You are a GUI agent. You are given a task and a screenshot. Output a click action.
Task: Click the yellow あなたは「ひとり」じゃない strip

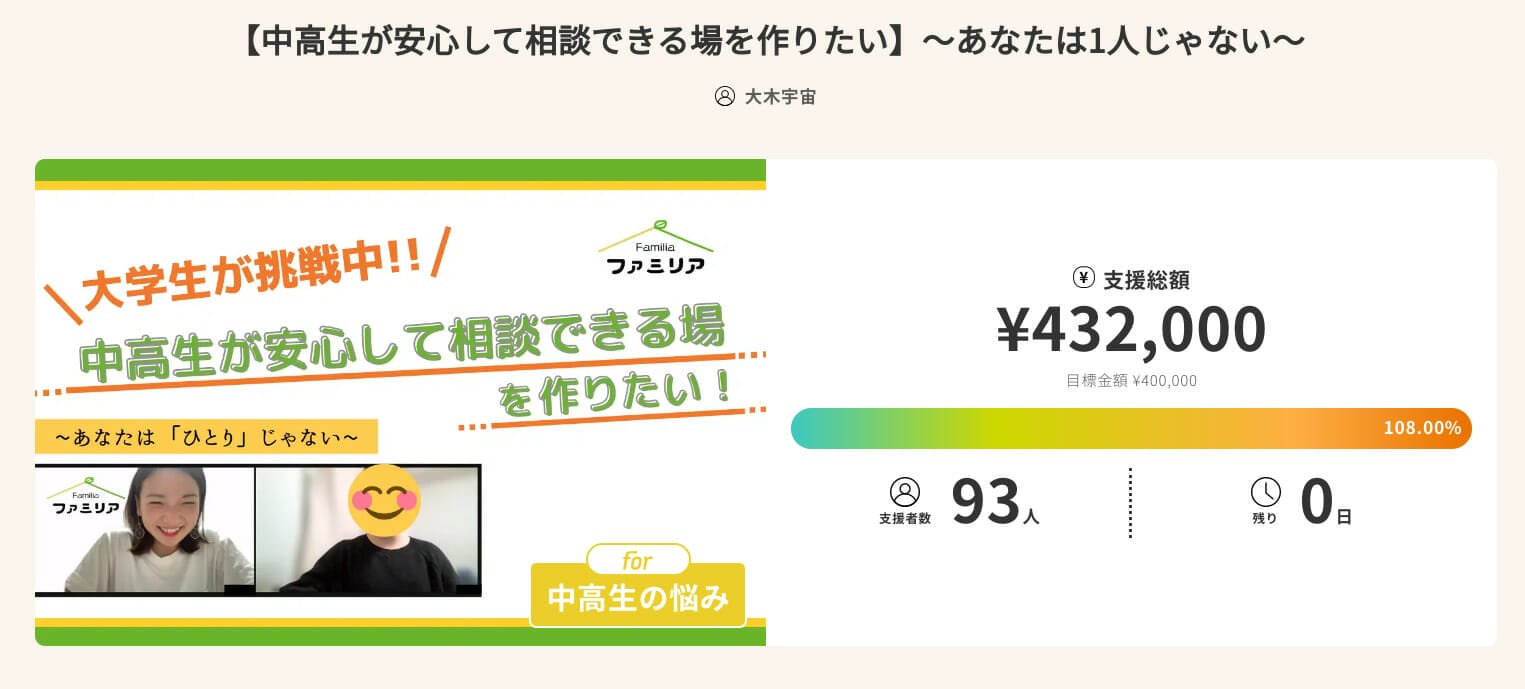[x=206, y=437]
